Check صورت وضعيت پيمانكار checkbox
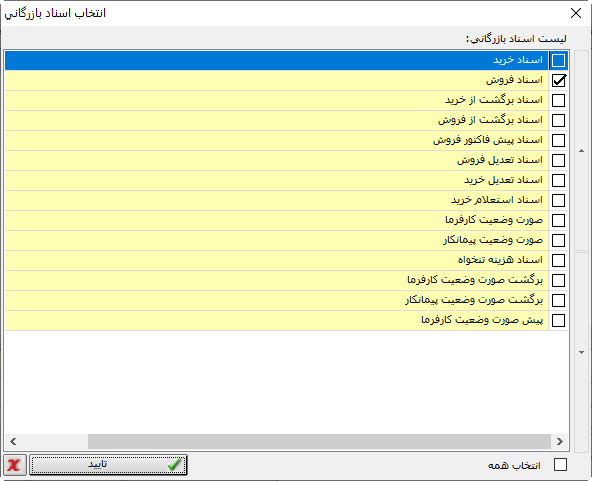 click(558, 240)
